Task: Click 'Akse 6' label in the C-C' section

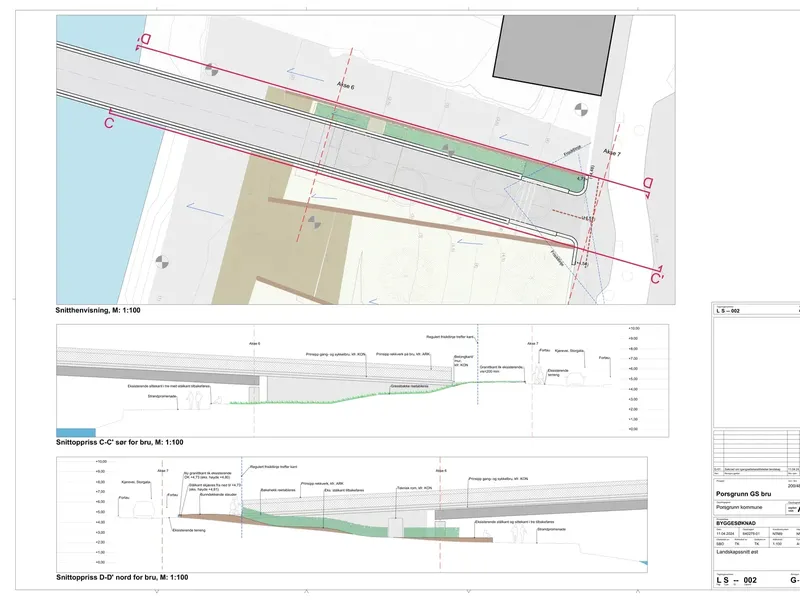Action: 255,344
